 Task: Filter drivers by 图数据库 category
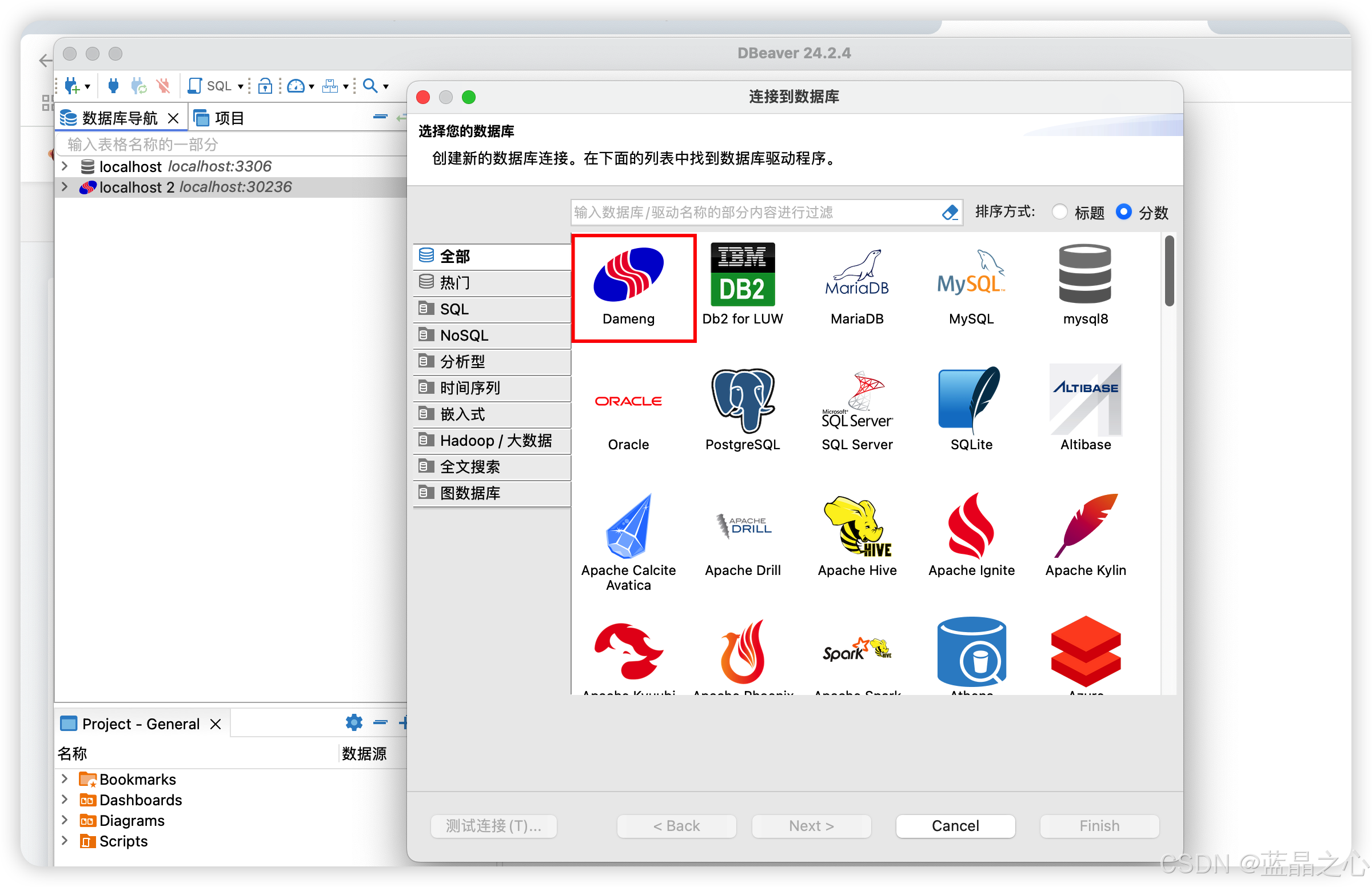(491, 493)
